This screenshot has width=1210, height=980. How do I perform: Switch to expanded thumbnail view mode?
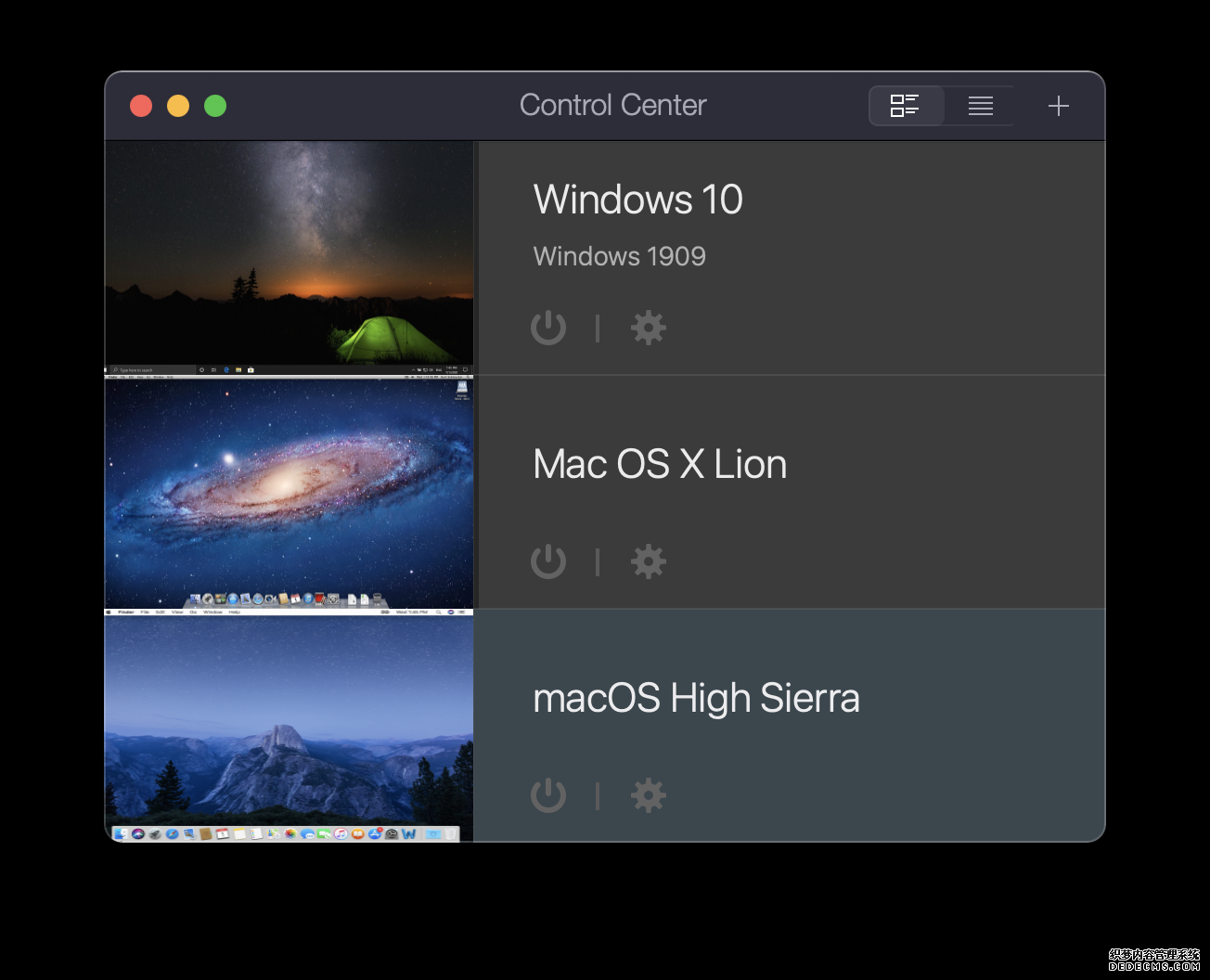coord(906,106)
